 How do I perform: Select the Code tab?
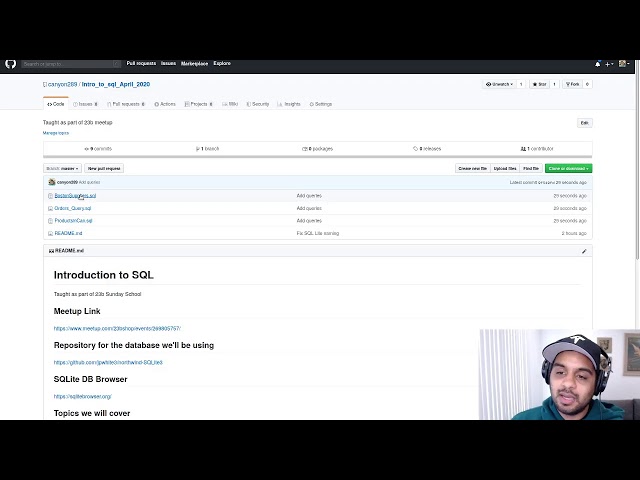coord(56,104)
